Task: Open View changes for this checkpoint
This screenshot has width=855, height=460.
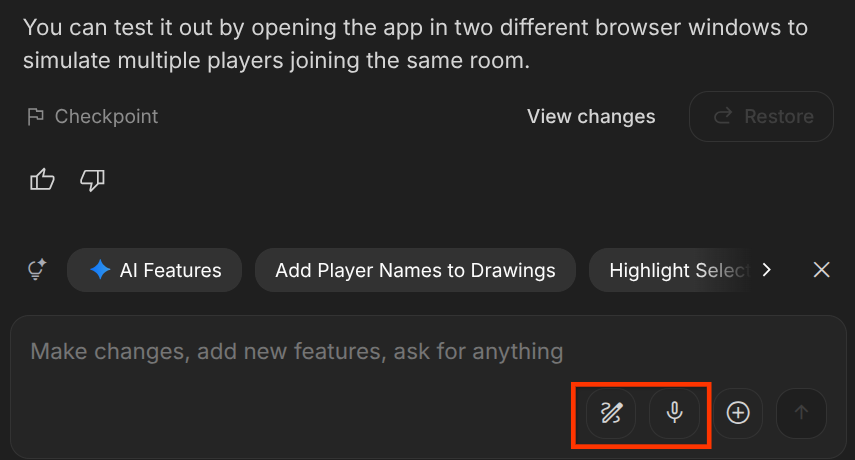Action: coord(591,117)
